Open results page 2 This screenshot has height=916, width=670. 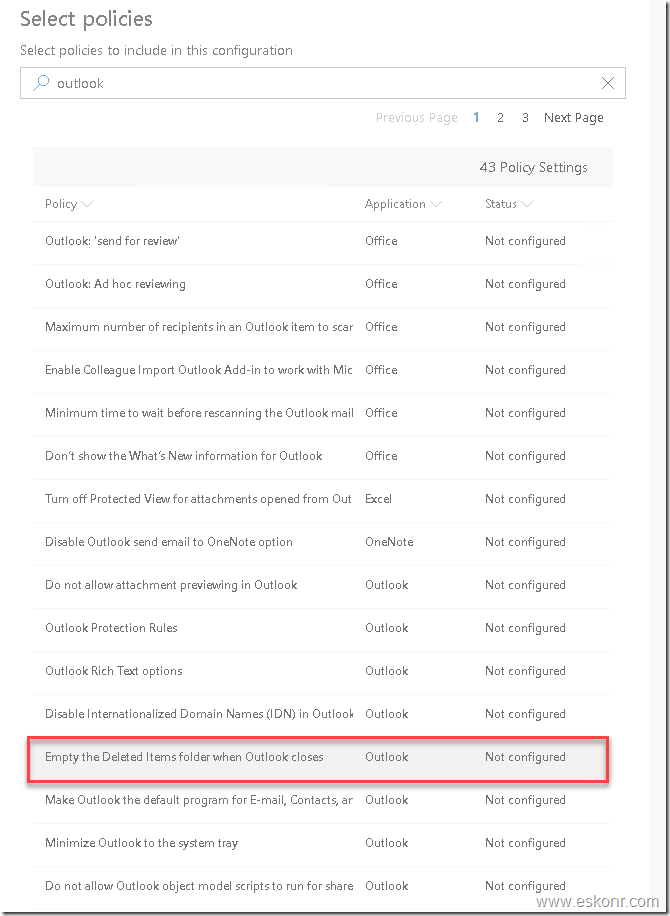pyautogui.click(x=500, y=117)
